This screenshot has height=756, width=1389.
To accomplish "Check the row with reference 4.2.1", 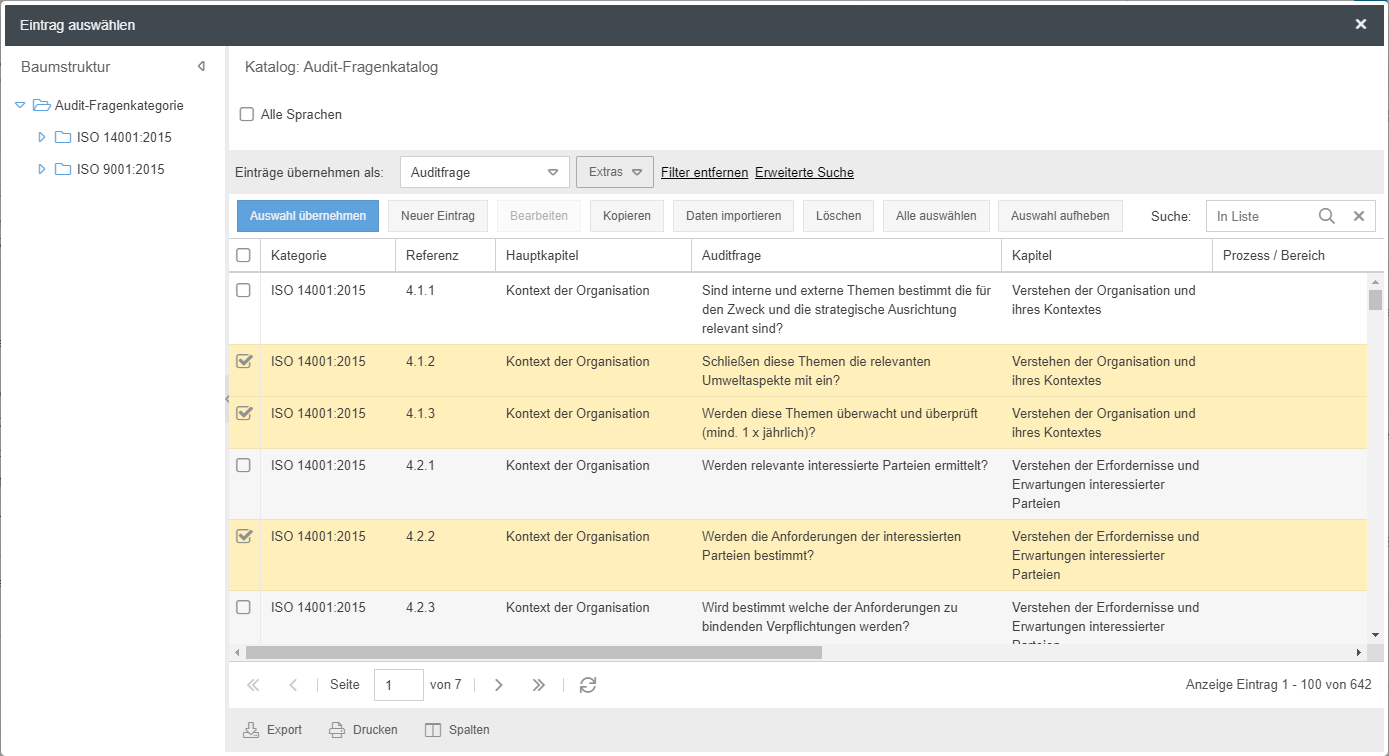I will point(244,466).
